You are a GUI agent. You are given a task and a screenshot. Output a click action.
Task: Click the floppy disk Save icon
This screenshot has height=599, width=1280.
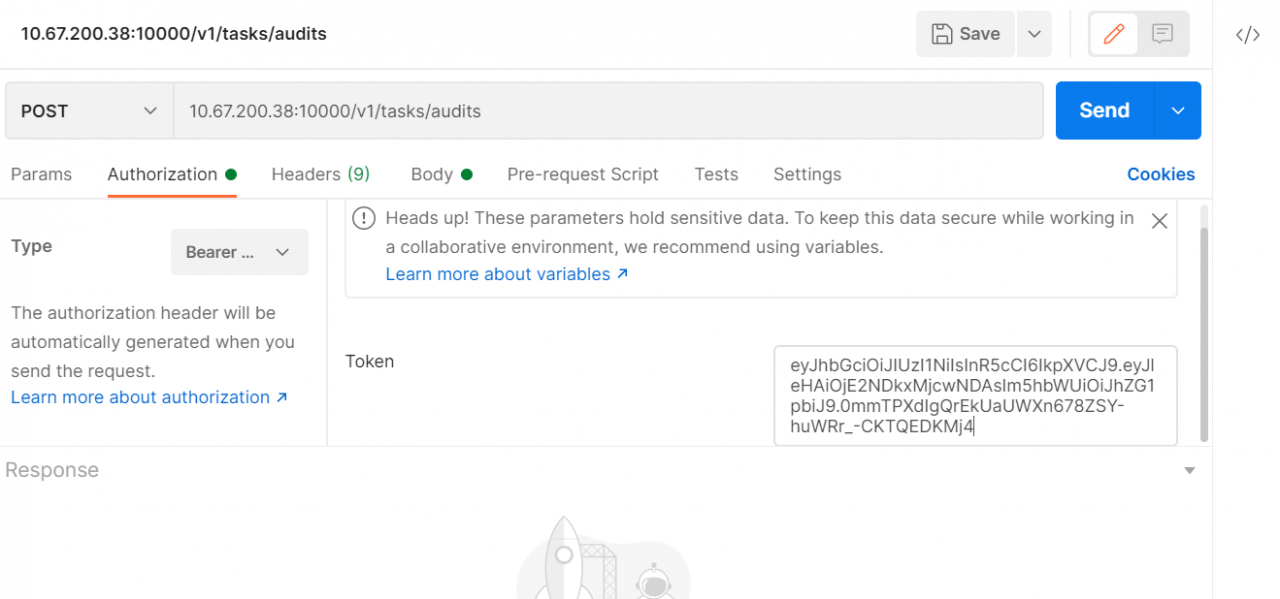[x=941, y=34]
